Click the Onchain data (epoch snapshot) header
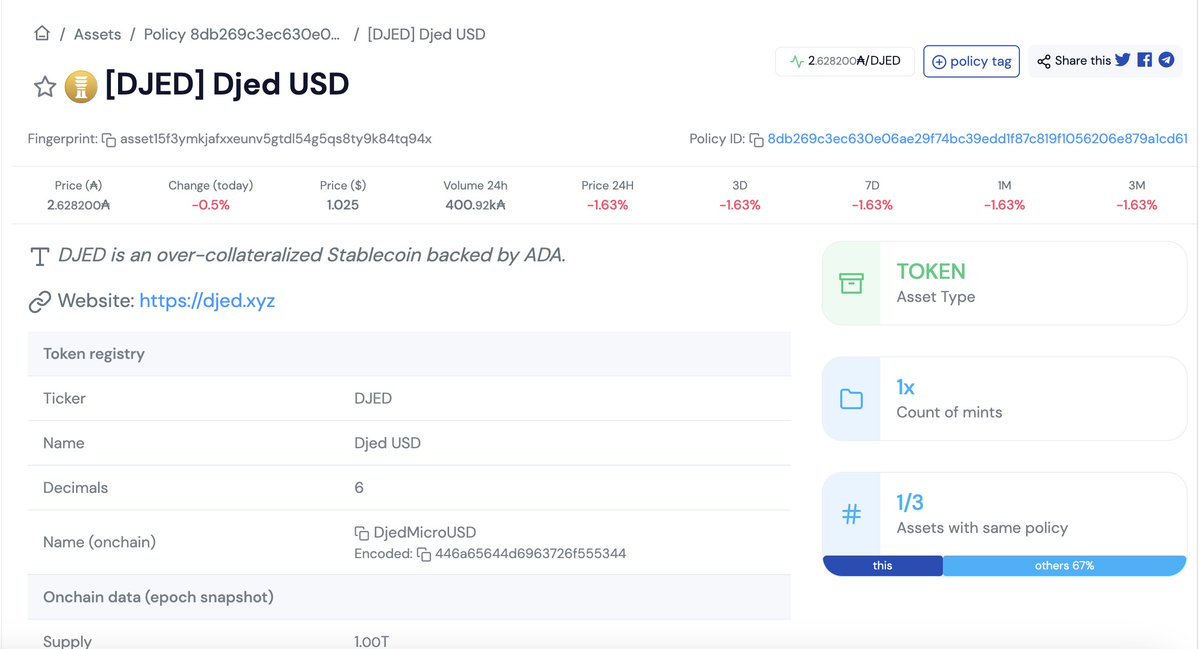Screen dimensions: 1199x649 [x=409, y=597]
